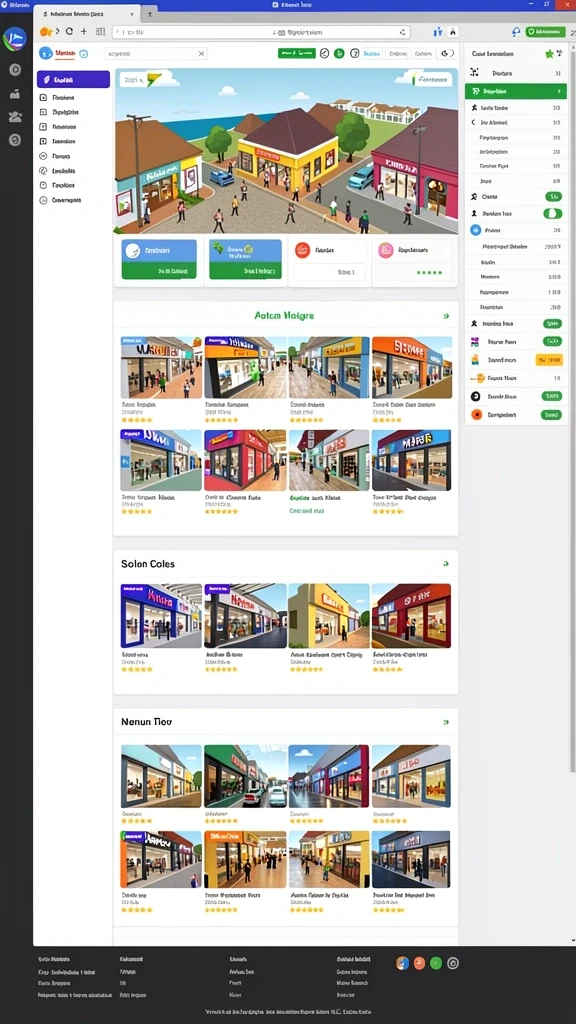The height and width of the screenshot is (1024, 576).
Task: Click the black round icon near right panel bottom
Action: pyautogui.click(x=475, y=396)
